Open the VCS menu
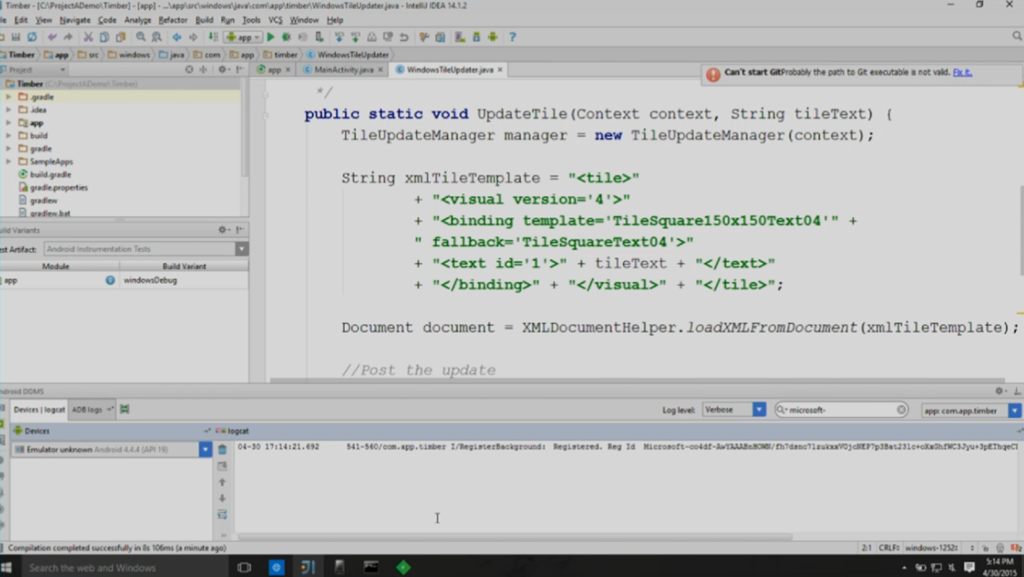Image resolution: width=1024 pixels, height=577 pixels. (x=275, y=20)
